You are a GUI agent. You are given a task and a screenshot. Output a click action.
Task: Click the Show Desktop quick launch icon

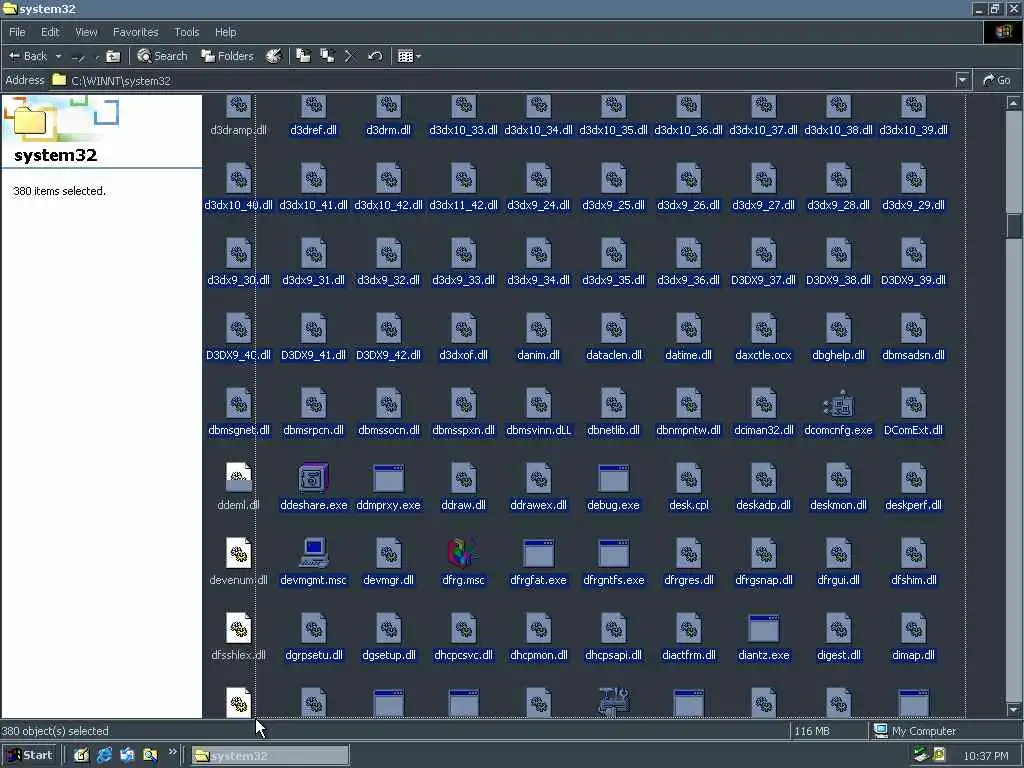pos(81,755)
